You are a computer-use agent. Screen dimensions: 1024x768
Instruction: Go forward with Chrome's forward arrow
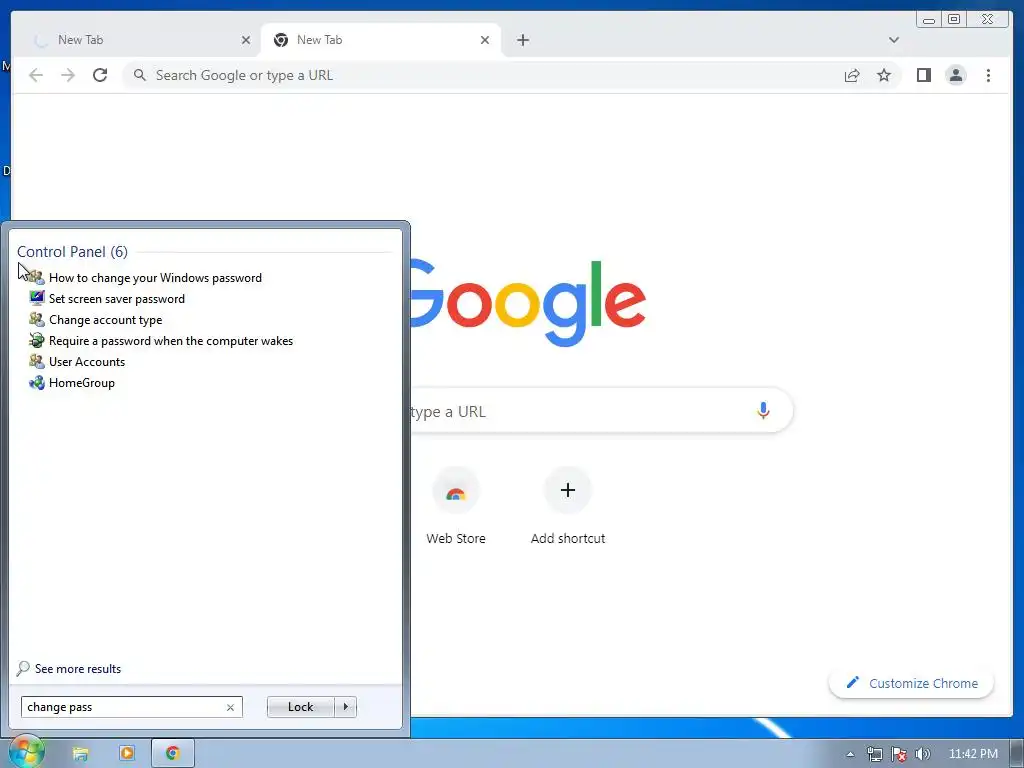(68, 75)
